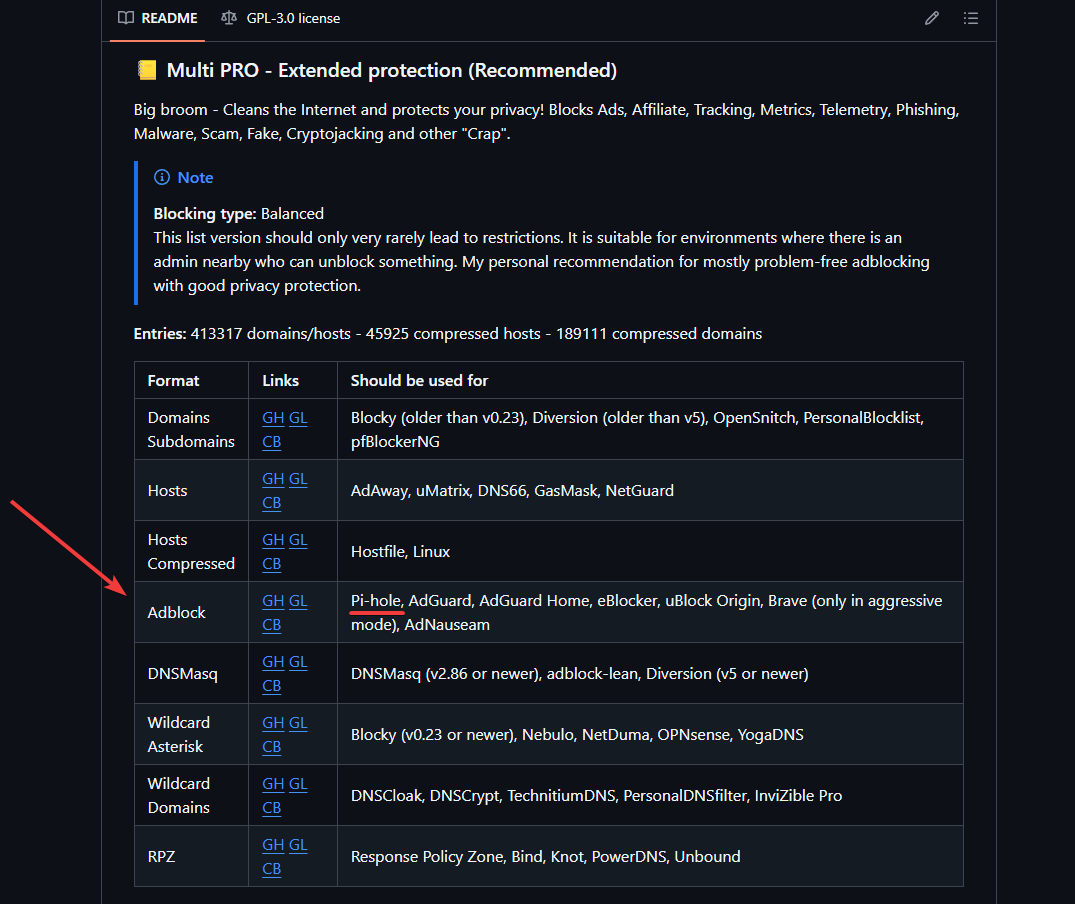Click the info icon next to Note
Screen dimensions: 1075x904
[162, 177]
